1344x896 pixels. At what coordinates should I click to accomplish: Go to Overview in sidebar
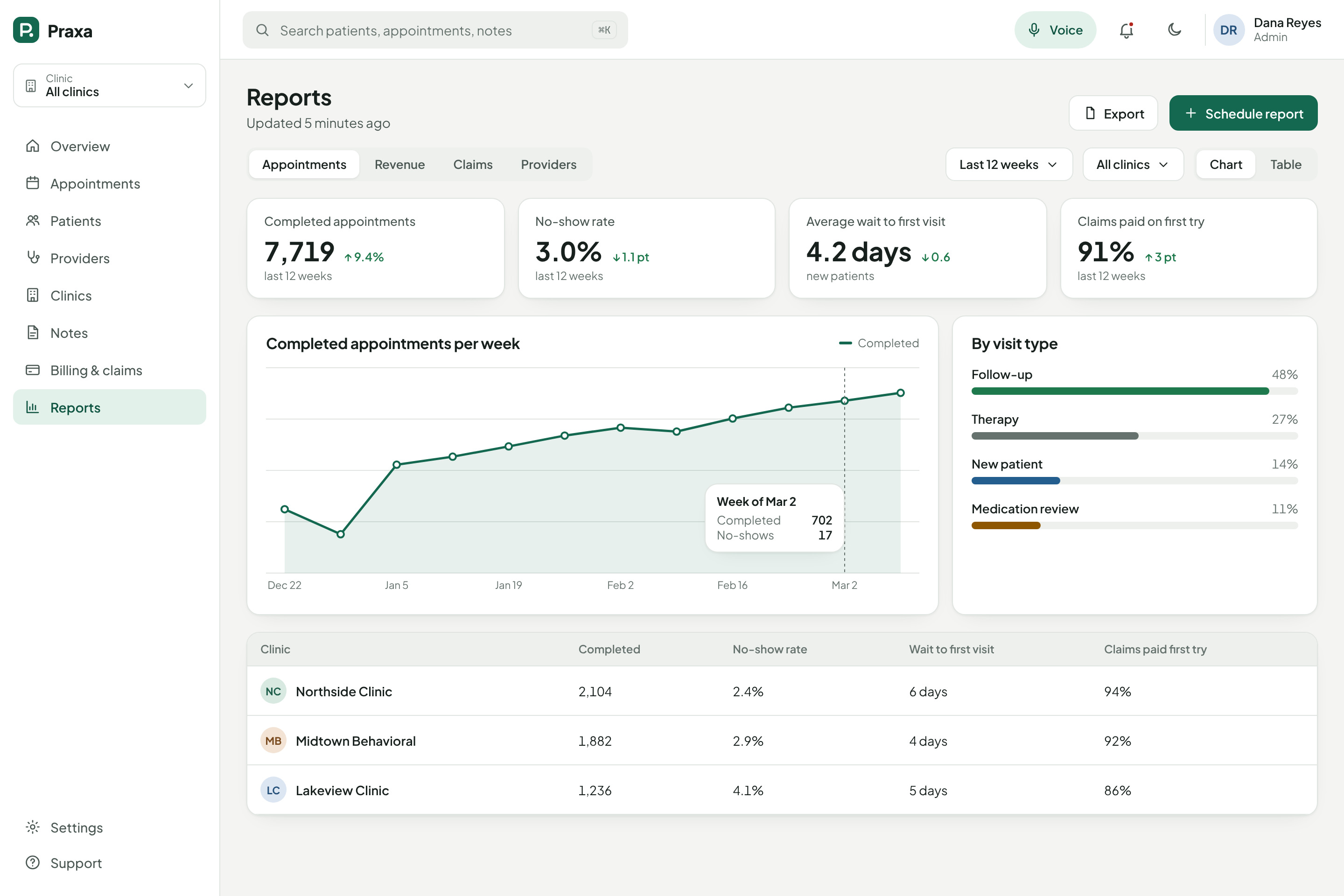pos(110,146)
